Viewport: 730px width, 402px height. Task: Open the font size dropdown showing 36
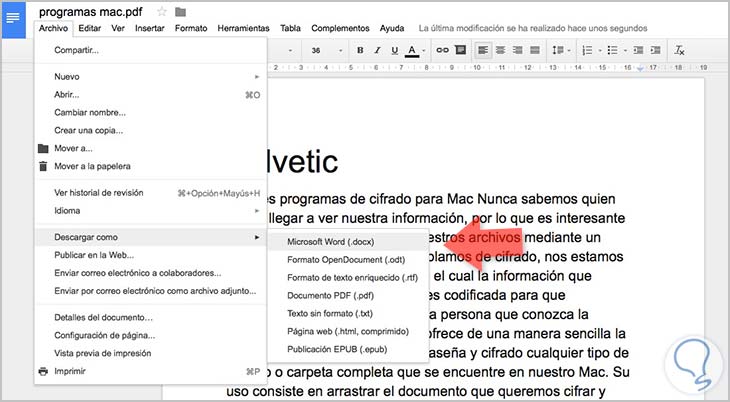pos(327,50)
